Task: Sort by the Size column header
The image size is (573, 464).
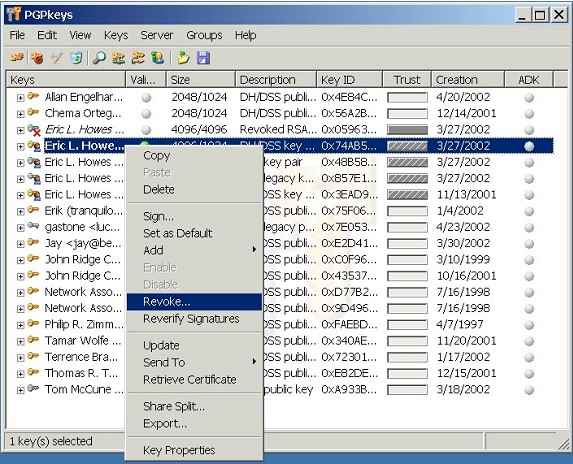Action: (201, 80)
